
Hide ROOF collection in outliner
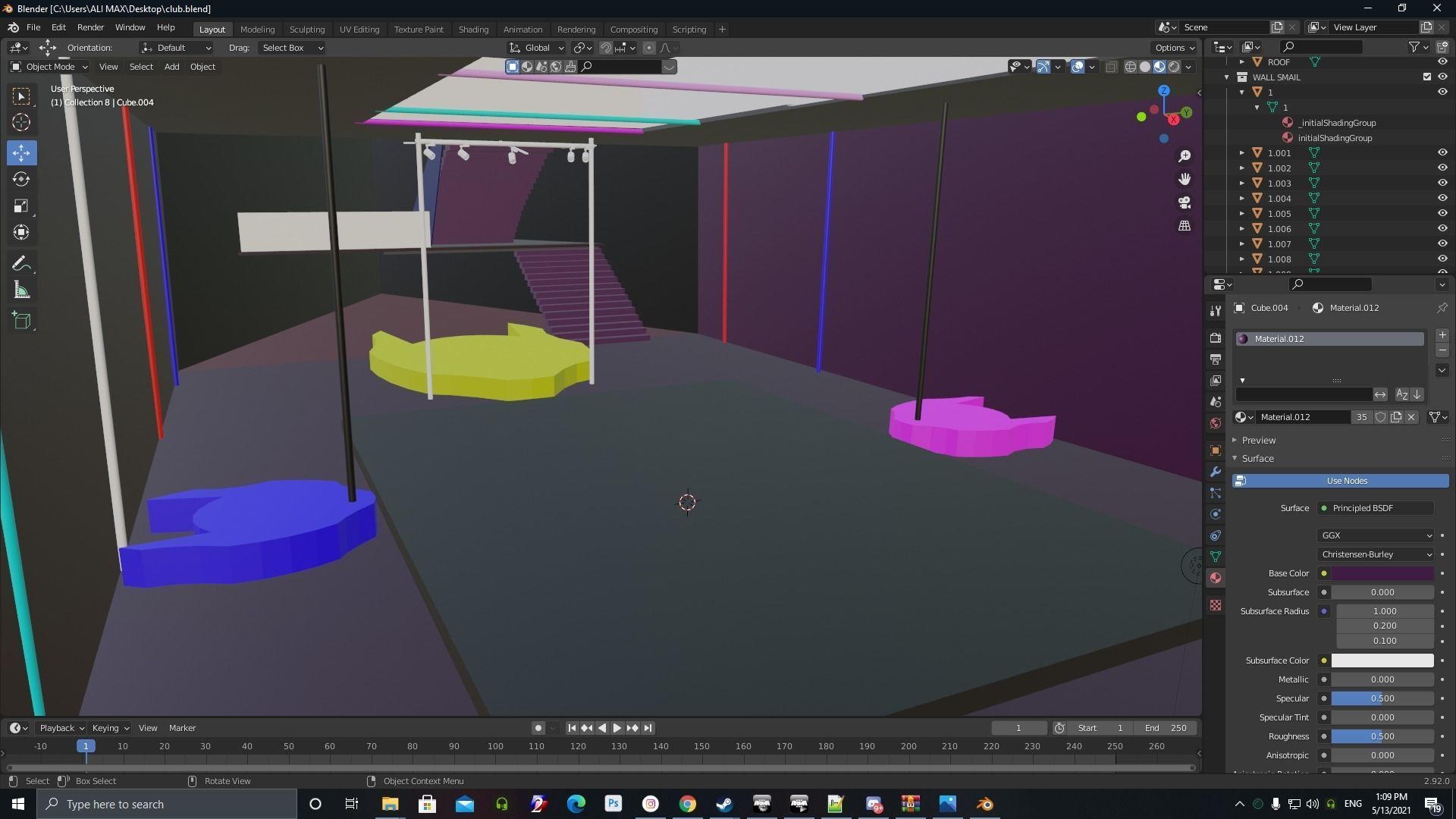click(x=1442, y=62)
